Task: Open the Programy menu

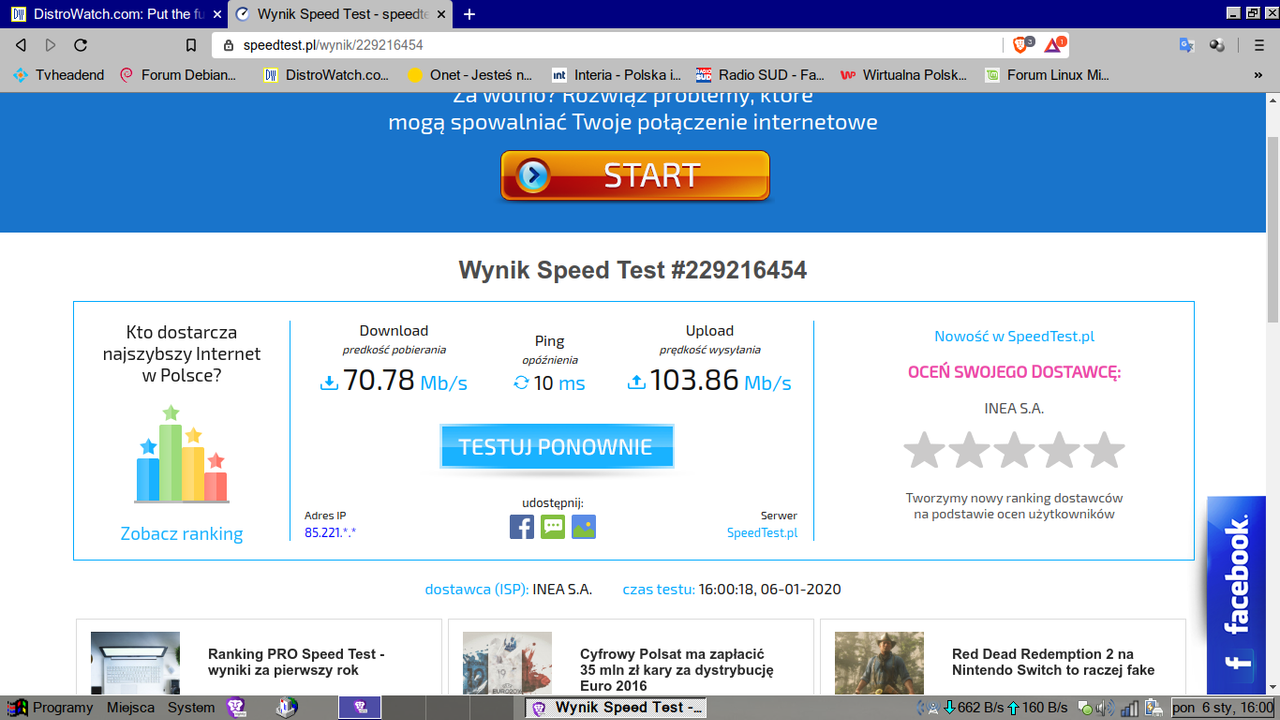Action: tap(51, 708)
